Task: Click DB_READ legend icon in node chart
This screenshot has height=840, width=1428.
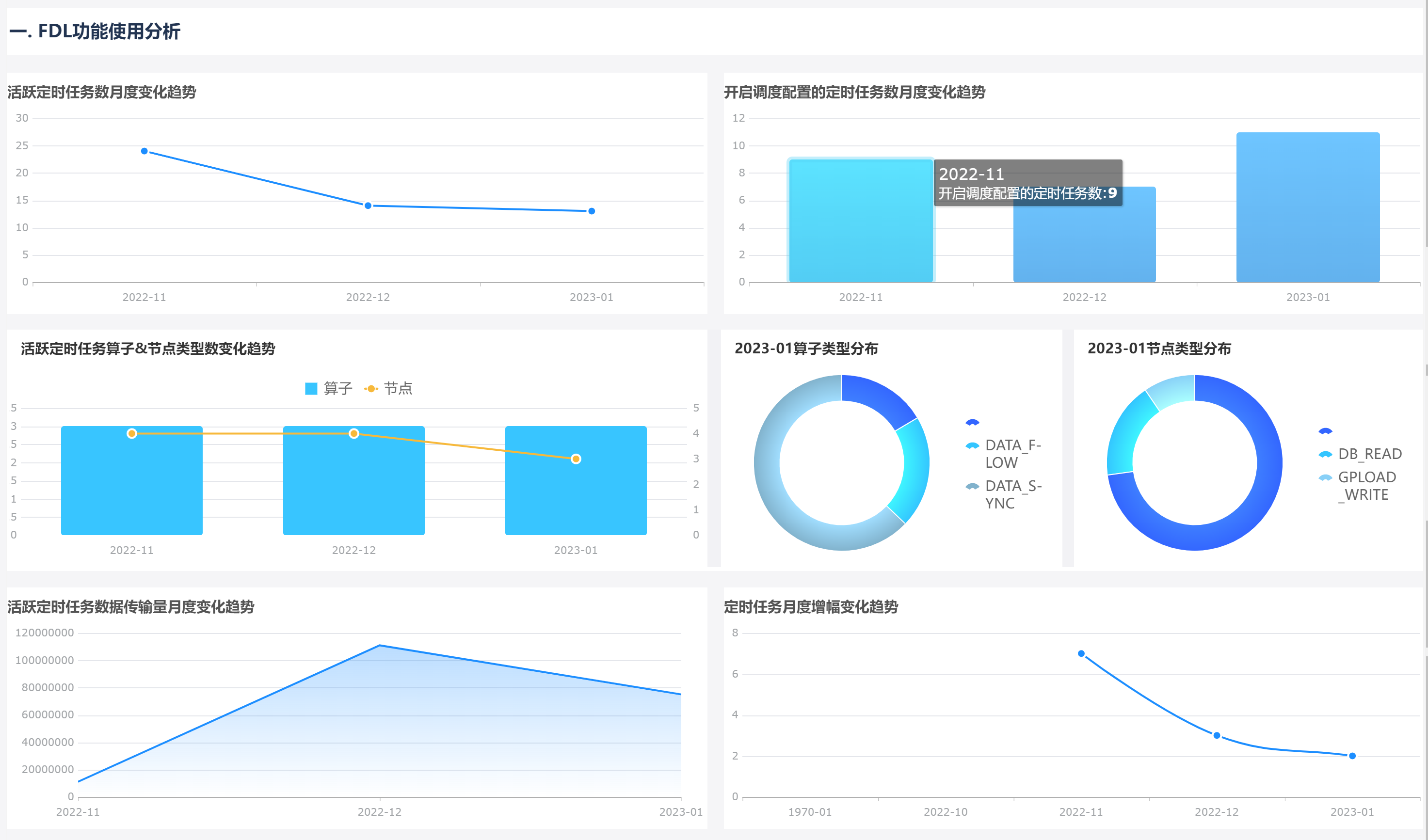Action: pos(1325,454)
